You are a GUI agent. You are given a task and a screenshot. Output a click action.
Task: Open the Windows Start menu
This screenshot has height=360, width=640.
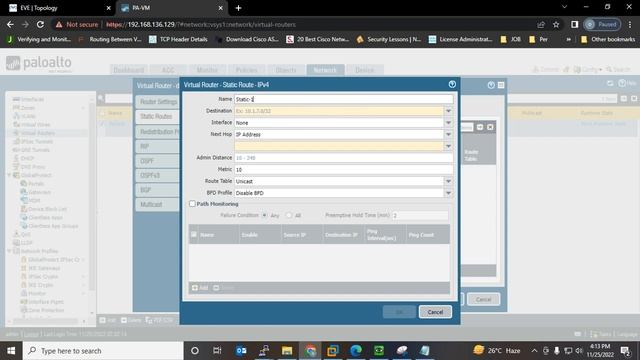(11, 351)
